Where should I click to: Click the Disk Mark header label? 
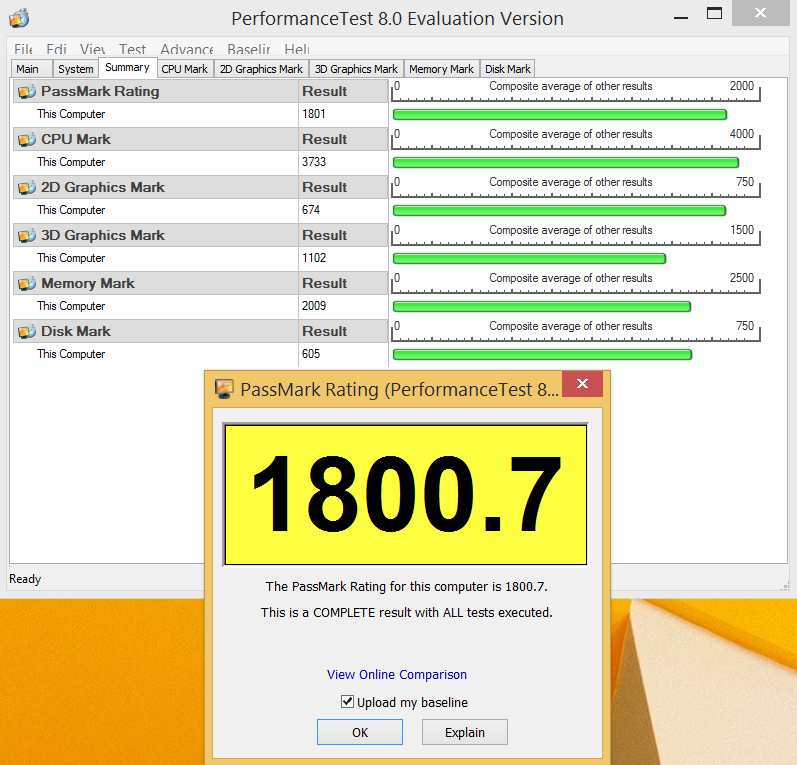click(76, 331)
